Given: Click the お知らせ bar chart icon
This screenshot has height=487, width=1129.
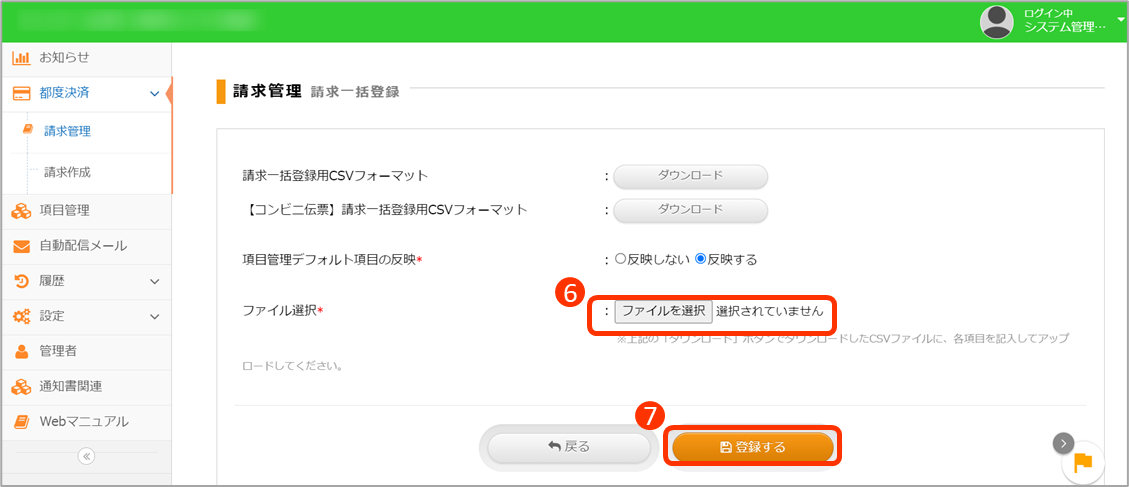Looking at the screenshot, I should pyautogui.click(x=21, y=57).
